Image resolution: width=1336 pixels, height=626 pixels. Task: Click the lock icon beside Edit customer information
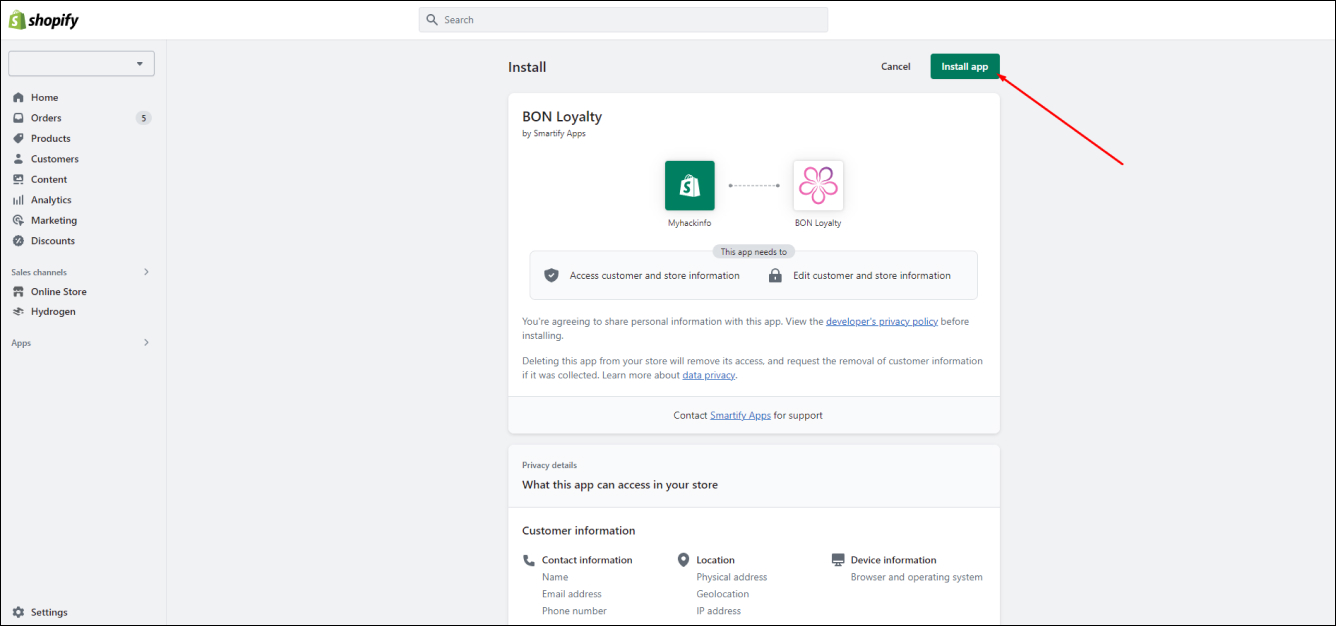(775, 275)
